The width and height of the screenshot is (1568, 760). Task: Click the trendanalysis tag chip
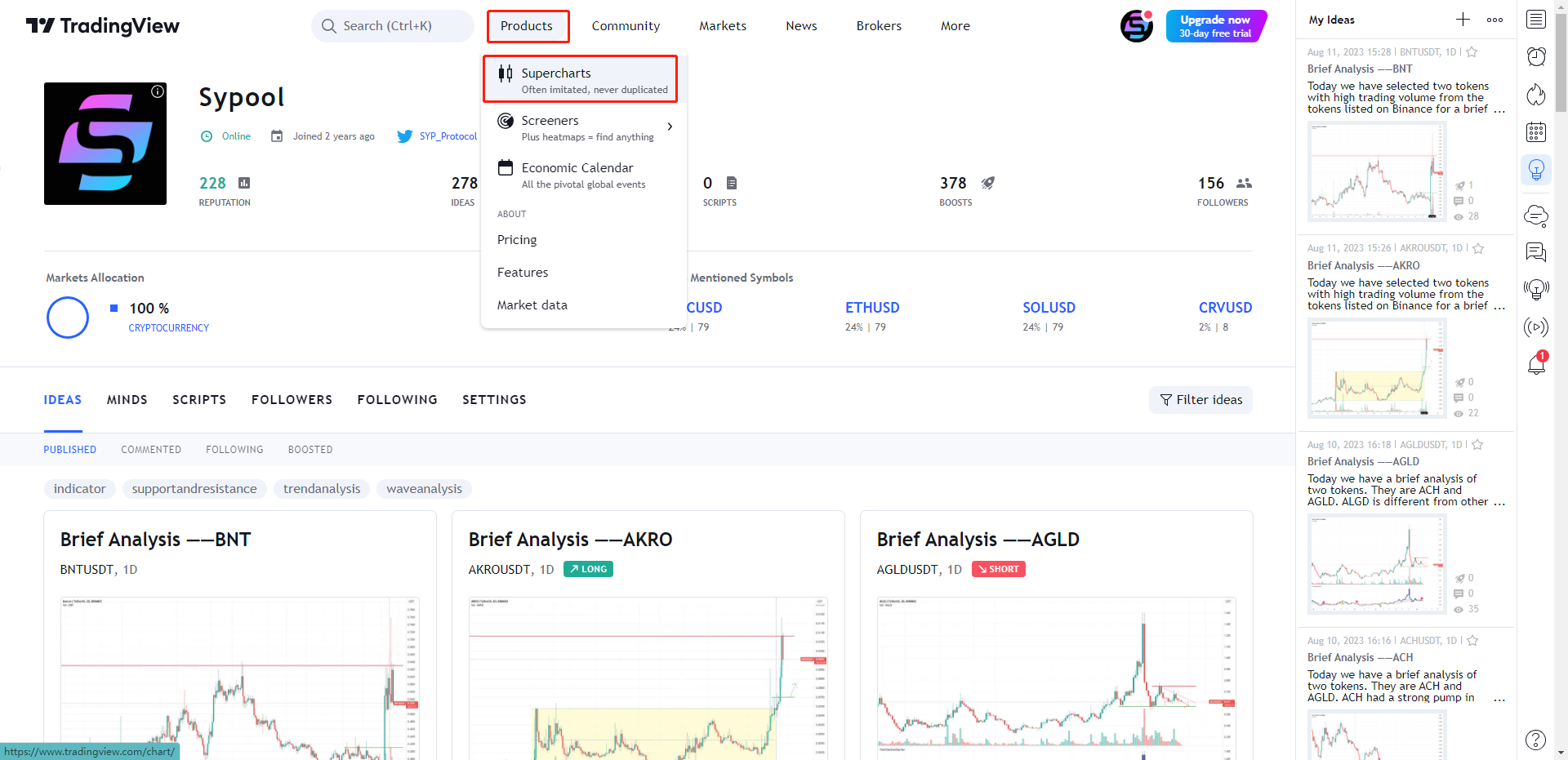point(322,489)
